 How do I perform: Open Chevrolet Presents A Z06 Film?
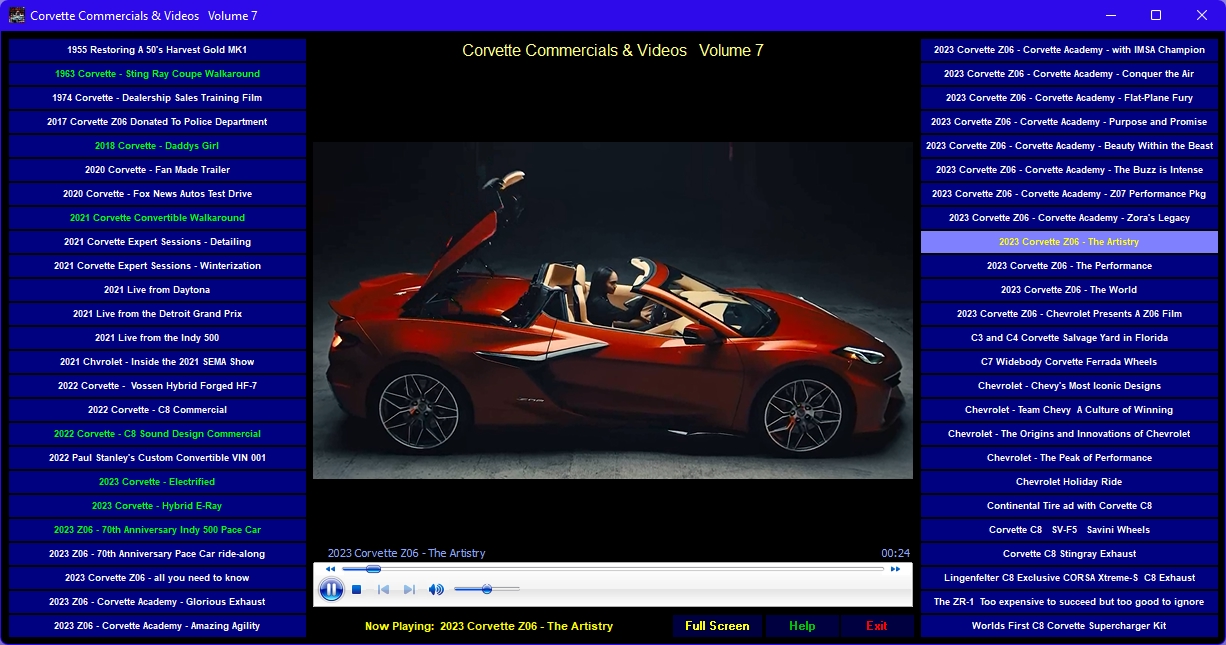point(1069,314)
